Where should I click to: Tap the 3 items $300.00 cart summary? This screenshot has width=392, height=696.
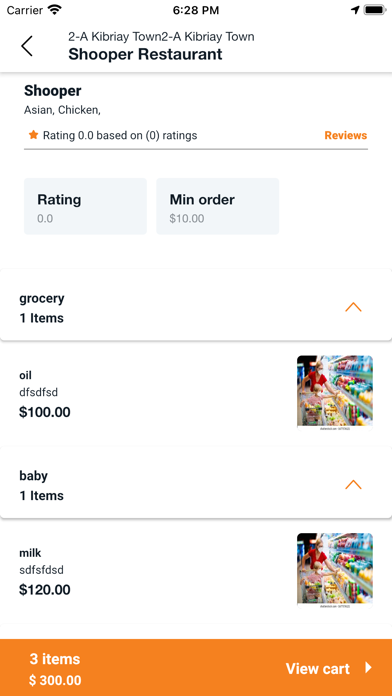click(55, 669)
